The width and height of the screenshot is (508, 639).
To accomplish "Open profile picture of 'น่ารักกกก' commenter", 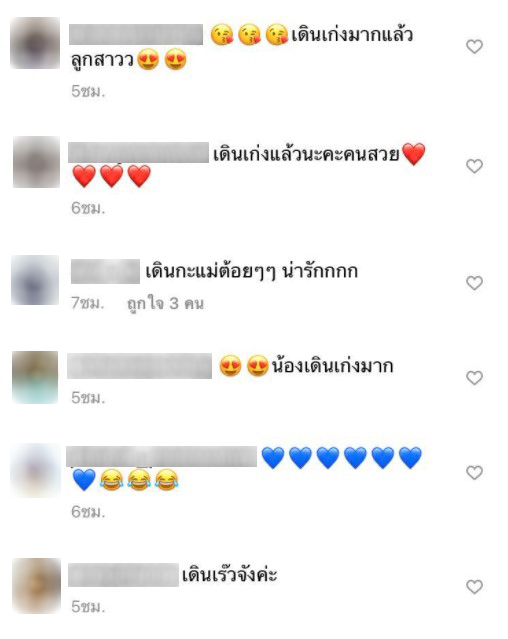I will pyautogui.click(x=35, y=280).
